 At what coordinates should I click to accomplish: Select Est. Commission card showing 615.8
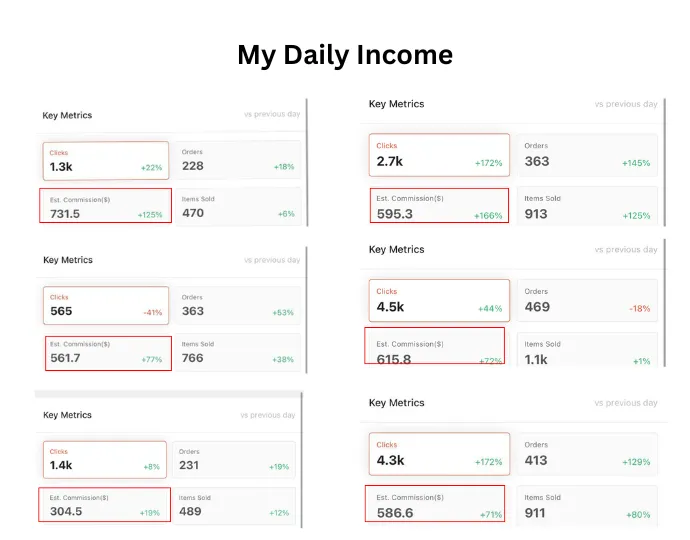pos(434,345)
